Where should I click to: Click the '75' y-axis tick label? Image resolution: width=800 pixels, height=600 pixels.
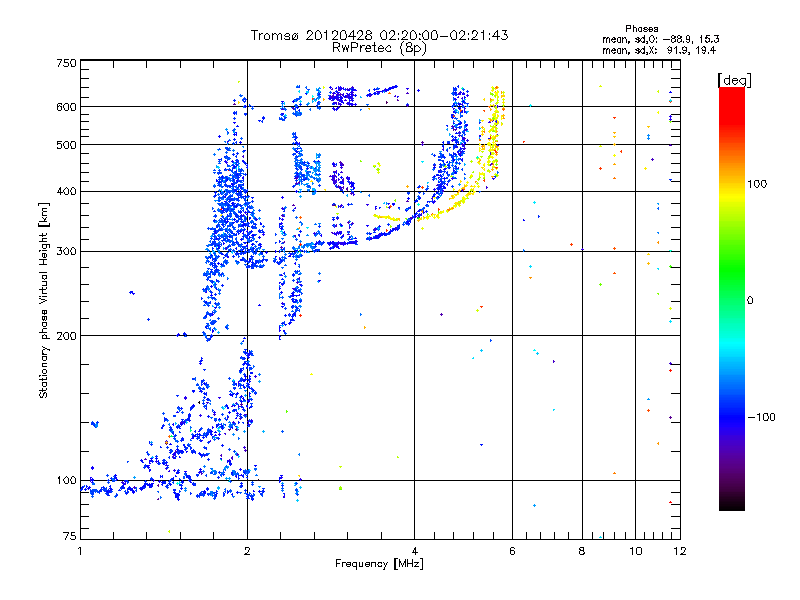pyautogui.click(x=70, y=536)
